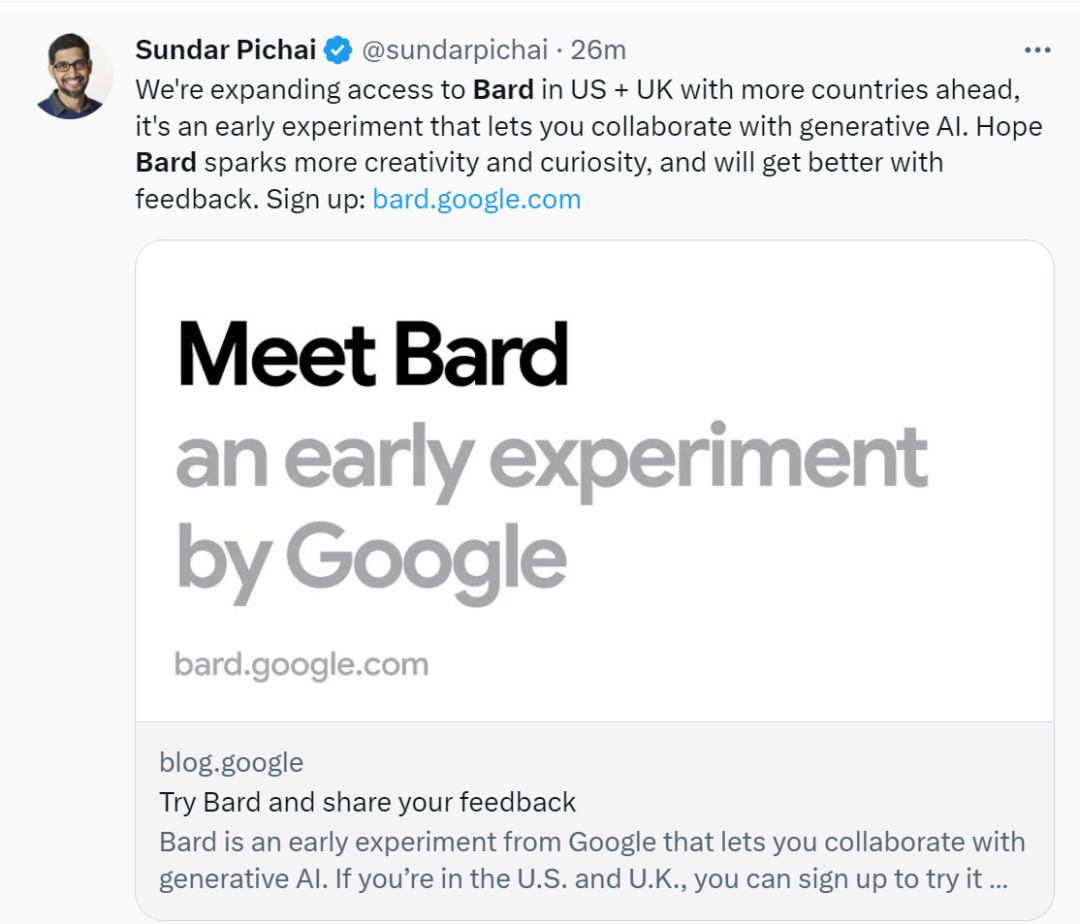The width and height of the screenshot is (1080, 924).
Task: Click the "Sign up:" text in tweet
Action: (315, 199)
